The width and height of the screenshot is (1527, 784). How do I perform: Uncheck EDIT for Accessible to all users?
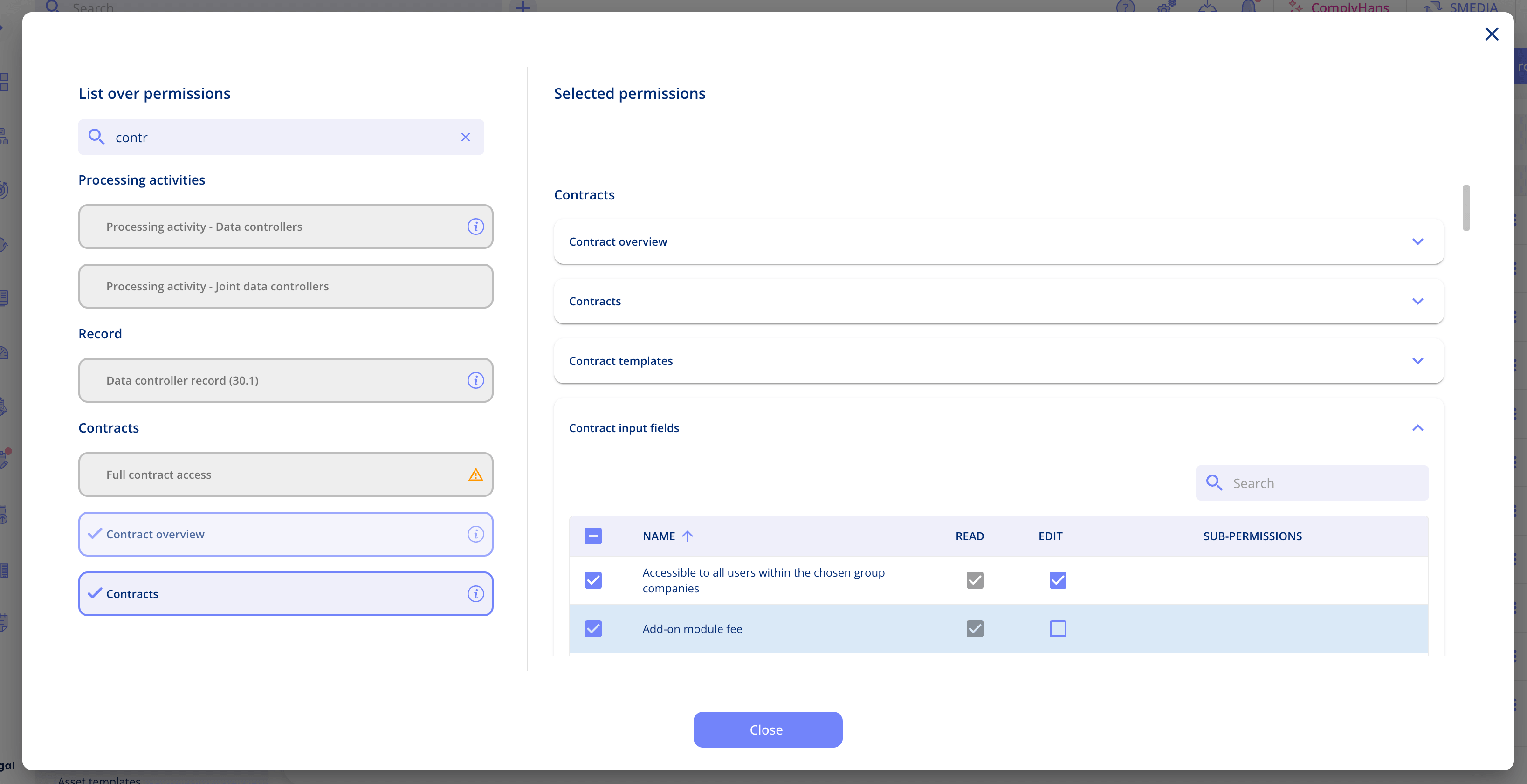1058,579
